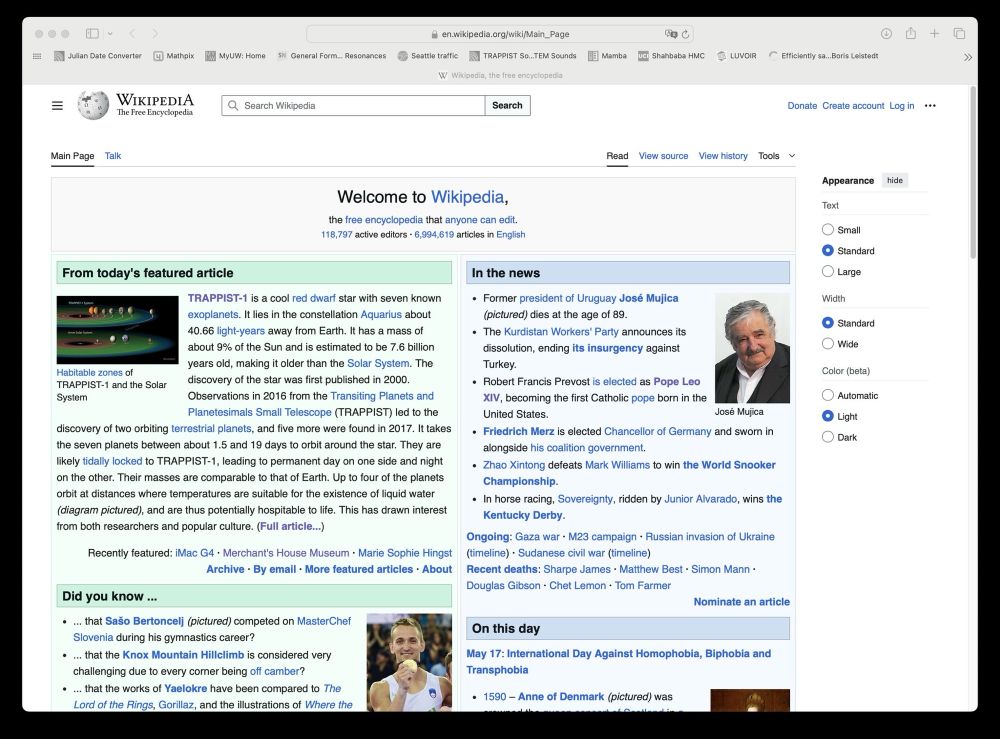Select Automatic color radio
The height and width of the screenshot is (739, 1000).
pyautogui.click(x=828, y=395)
